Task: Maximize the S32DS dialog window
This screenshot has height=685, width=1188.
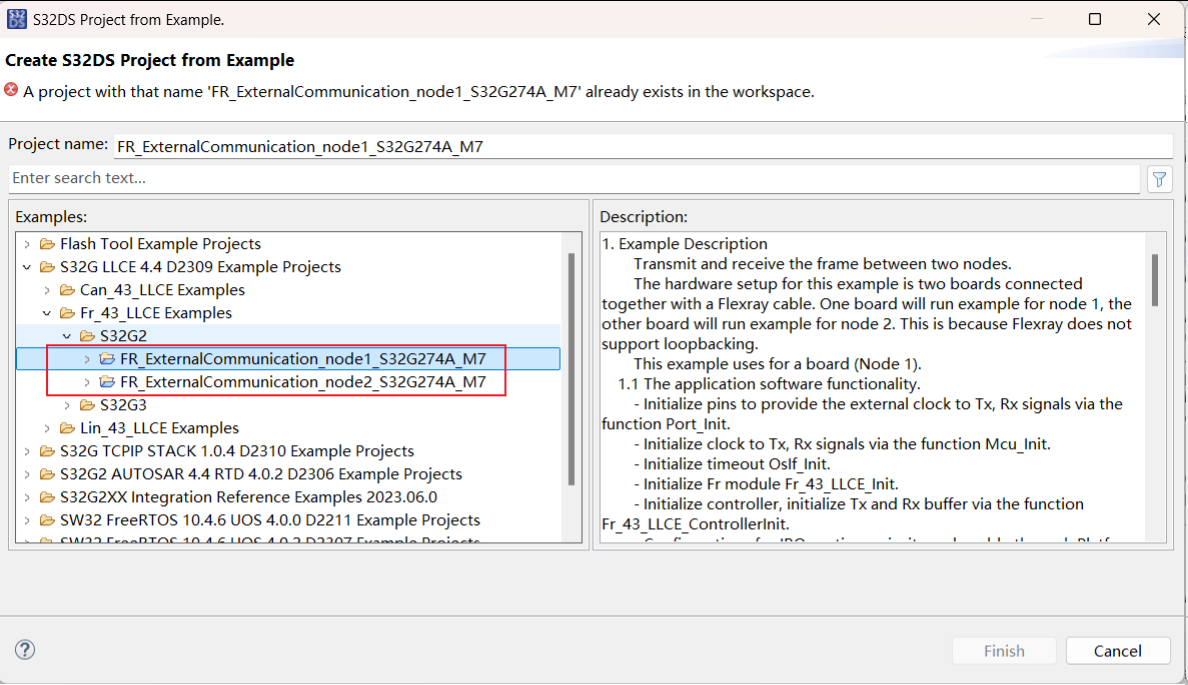Action: click(x=1095, y=19)
